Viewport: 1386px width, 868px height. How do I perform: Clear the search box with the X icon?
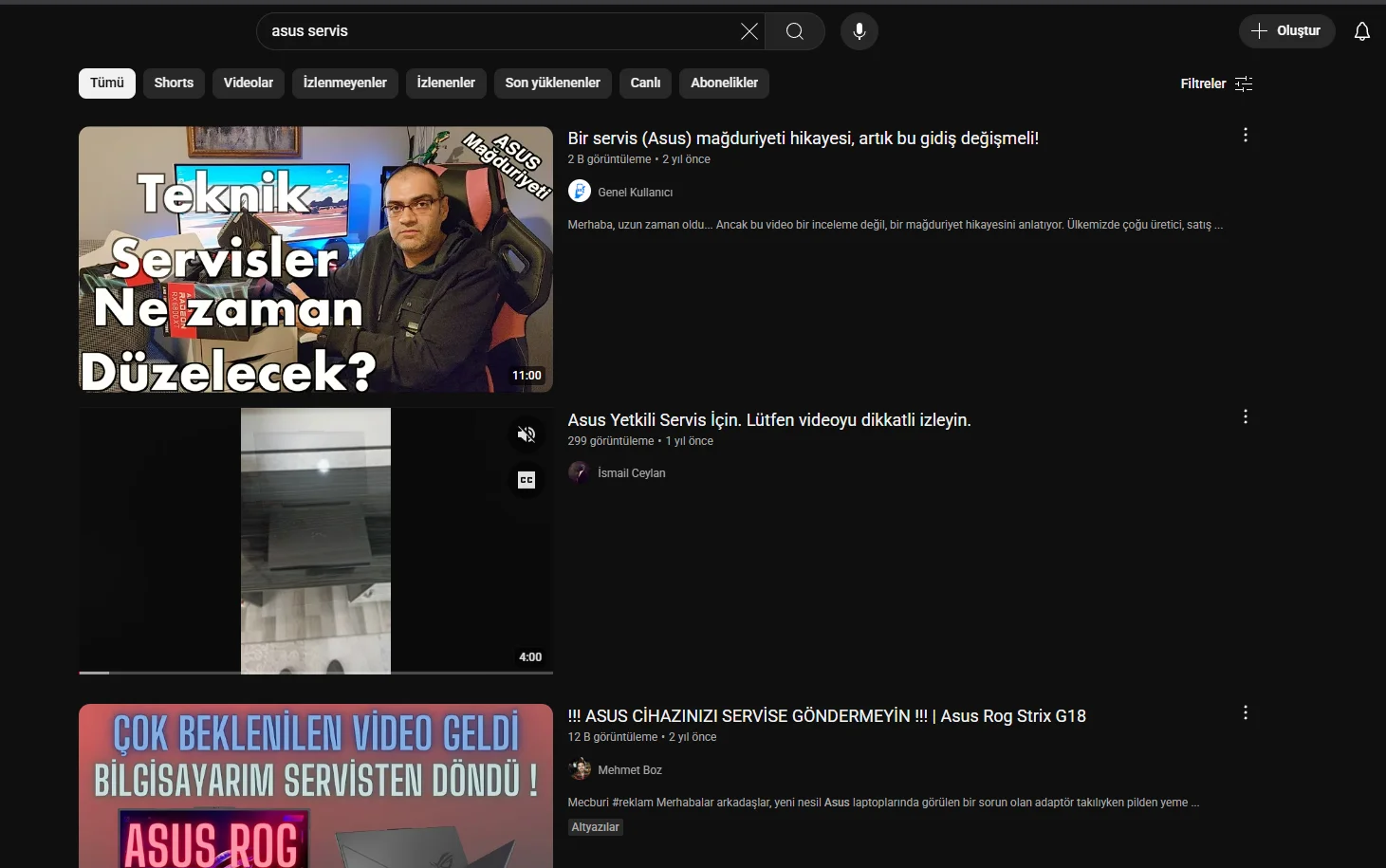pyautogui.click(x=749, y=31)
